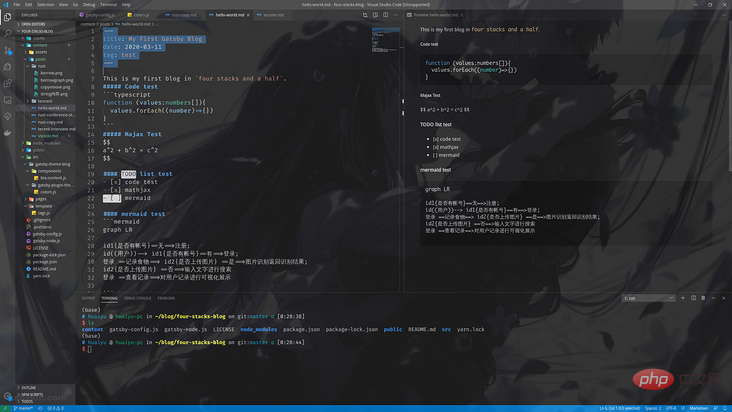Switch to the Problems panel tab
Image resolution: width=732 pixels, height=412 pixels.
[x=166, y=298]
